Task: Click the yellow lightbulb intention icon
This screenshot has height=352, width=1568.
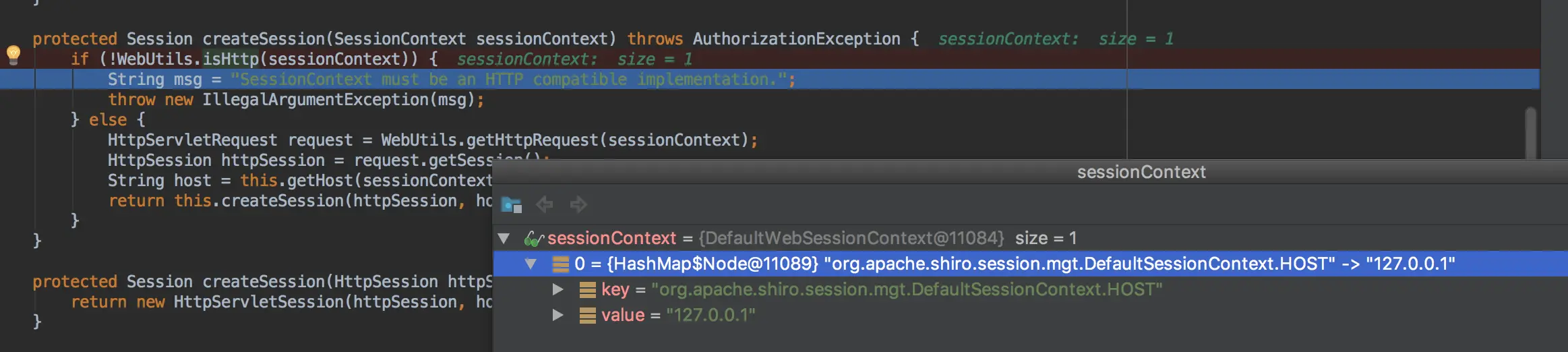Action: click(13, 54)
